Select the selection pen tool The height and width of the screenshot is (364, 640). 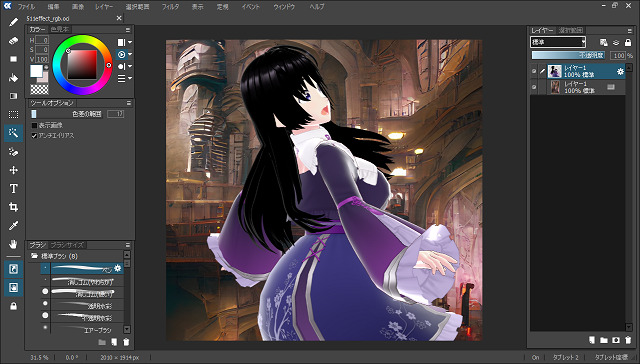pyautogui.click(x=13, y=152)
